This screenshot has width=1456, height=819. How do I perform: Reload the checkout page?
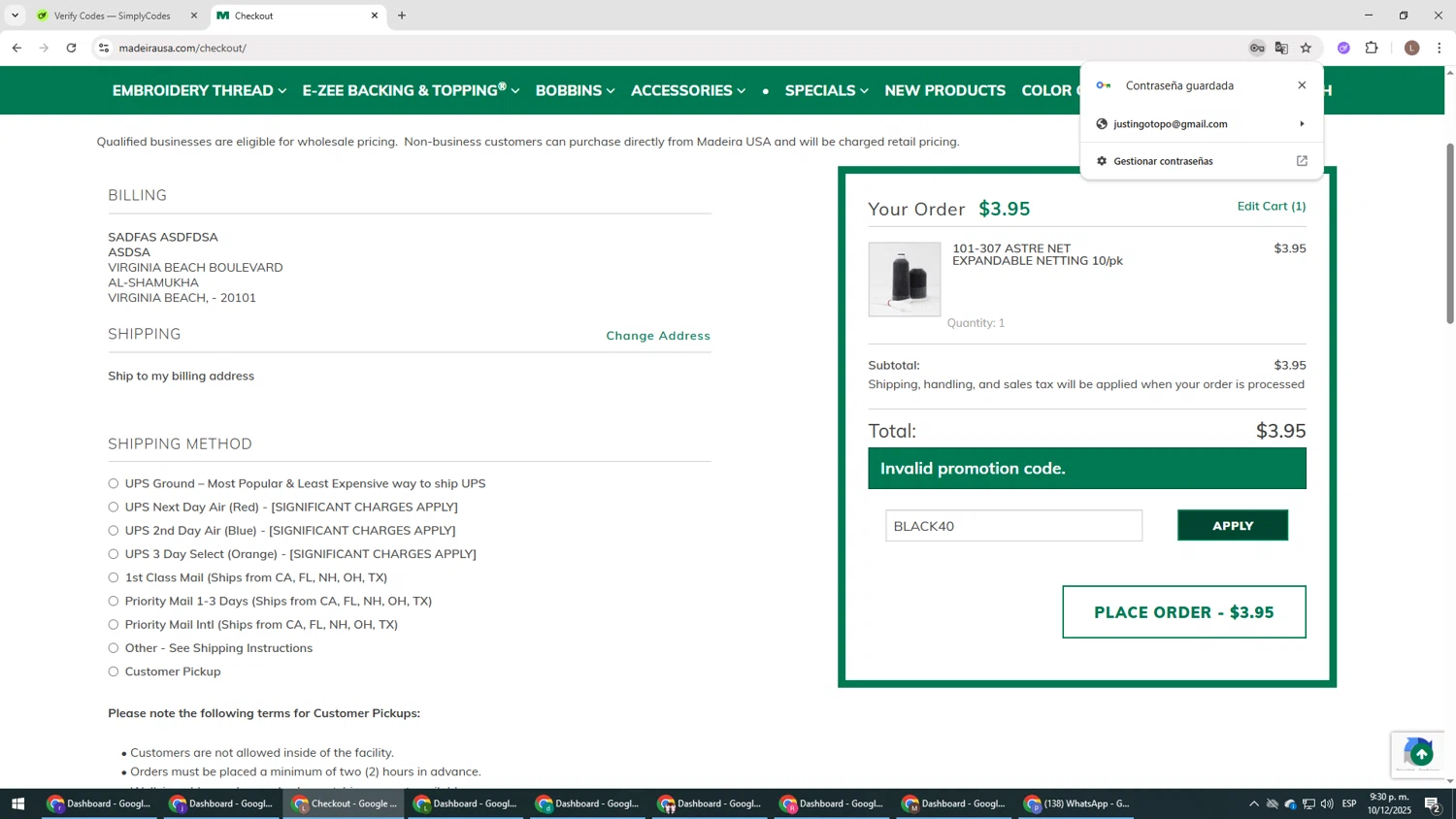[x=71, y=48]
